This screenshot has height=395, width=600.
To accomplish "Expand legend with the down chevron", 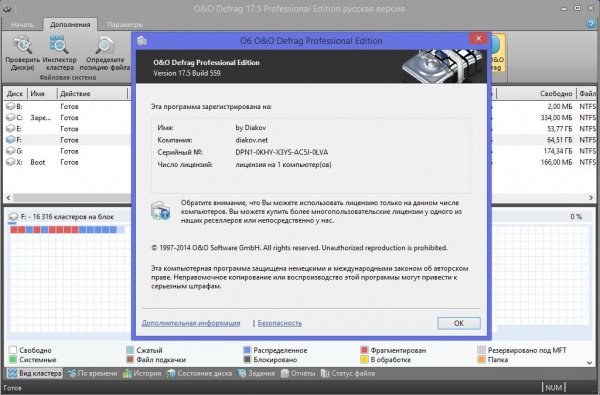I will [x=589, y=362].
